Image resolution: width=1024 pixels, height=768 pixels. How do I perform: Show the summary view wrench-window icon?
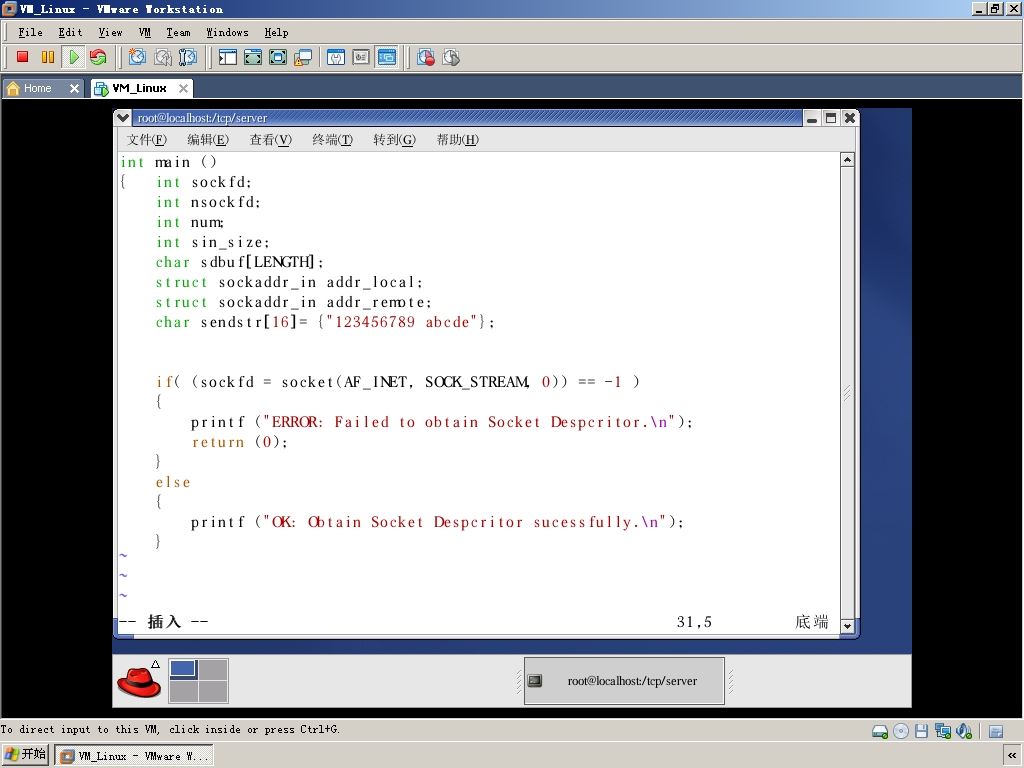click(336, 57)
